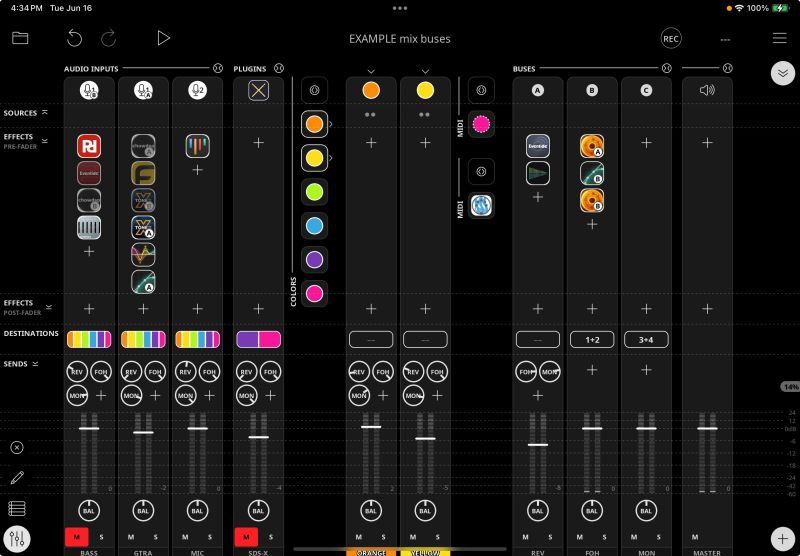Open the red first effect on BASS channel
800x556 pixels.
(x=89, y=146)
